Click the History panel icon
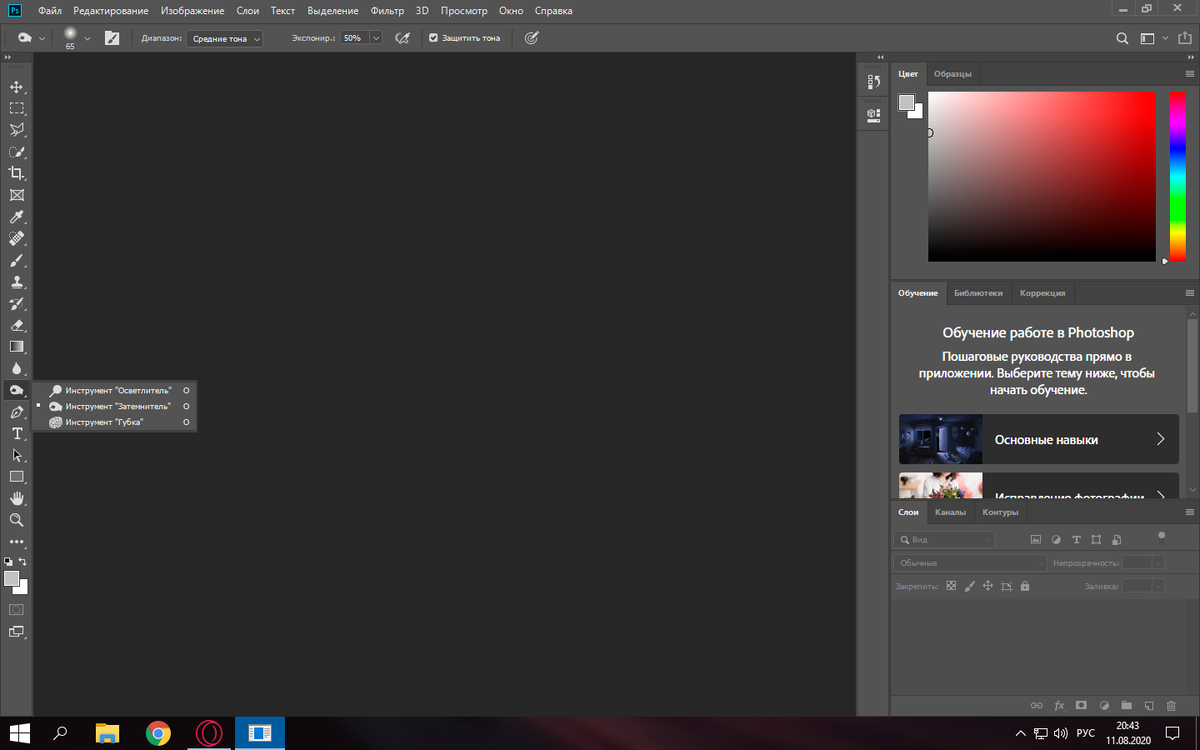Image resolution: width=1200 pixels, height=750 pixels. [x=873, y=83]
